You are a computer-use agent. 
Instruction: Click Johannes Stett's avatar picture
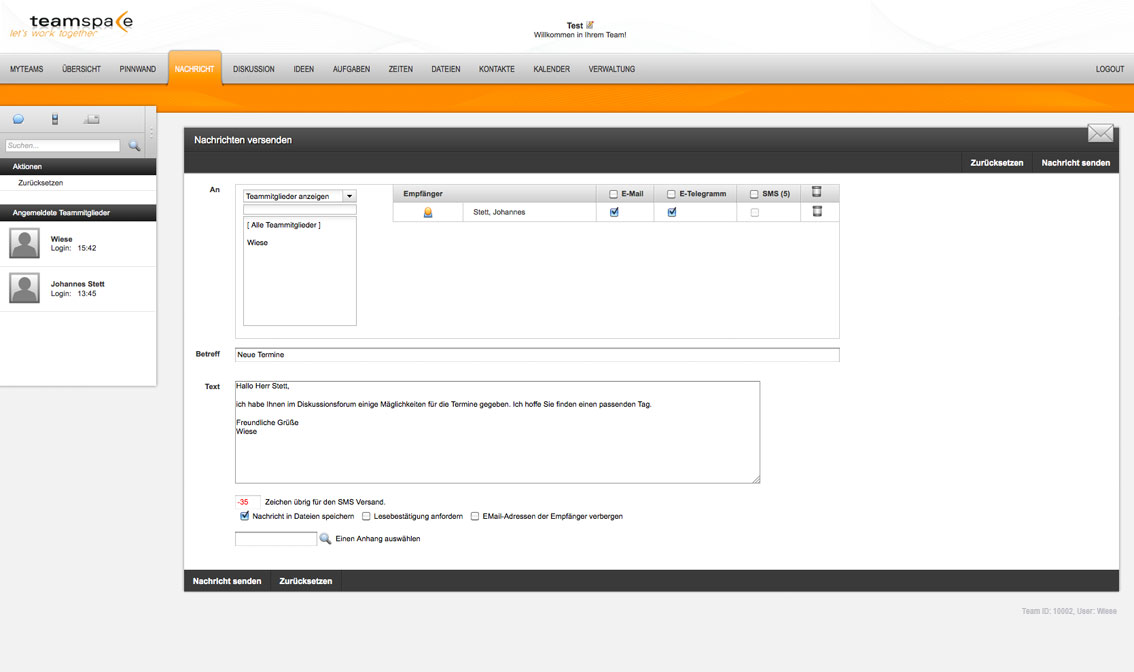(25, 288)
